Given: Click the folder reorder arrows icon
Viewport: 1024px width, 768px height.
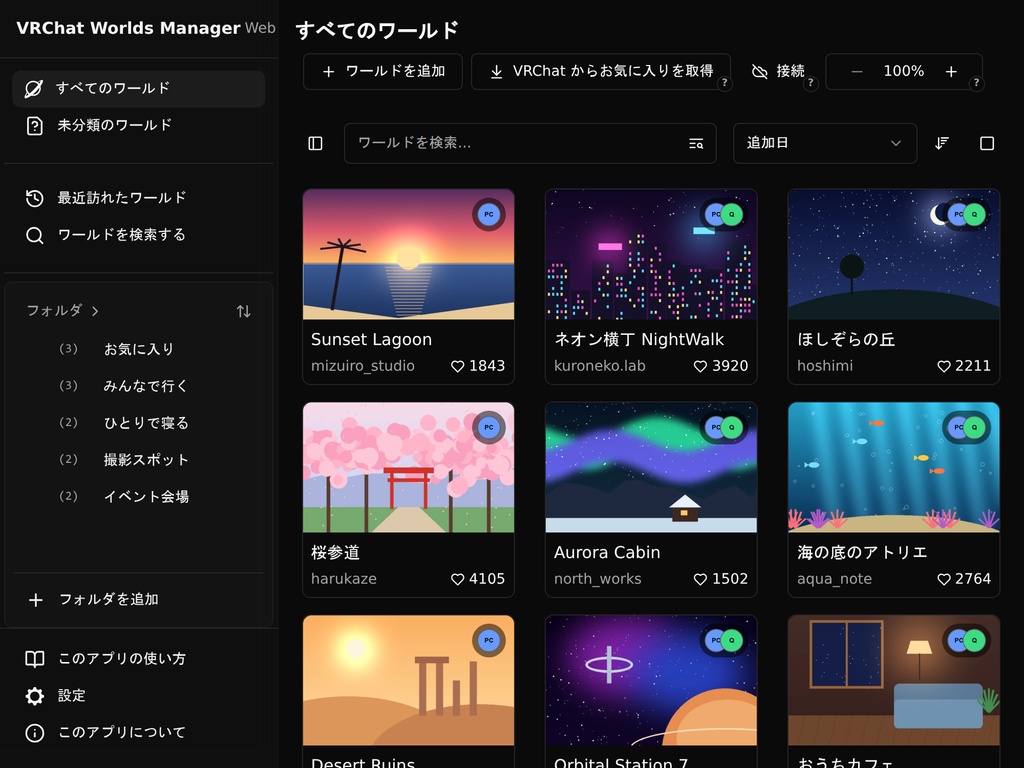Looking at the screenshot, I should tap(244, 312).
